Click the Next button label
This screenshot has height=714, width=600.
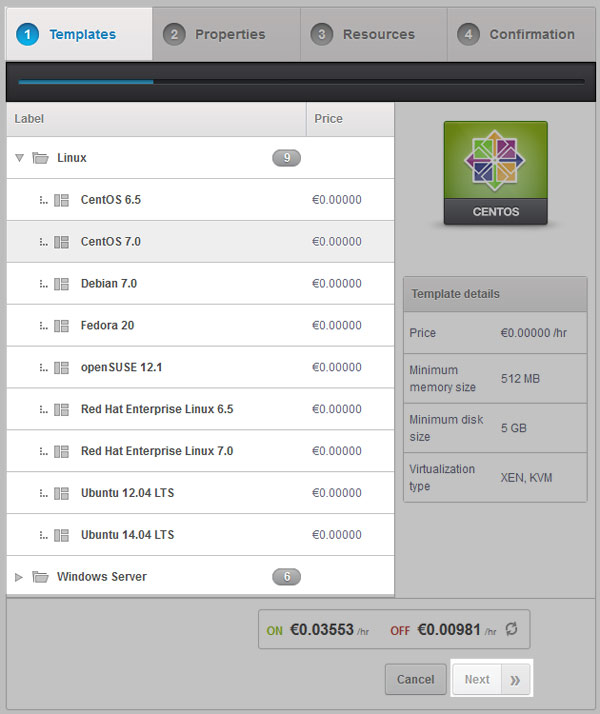pos(477,679)
